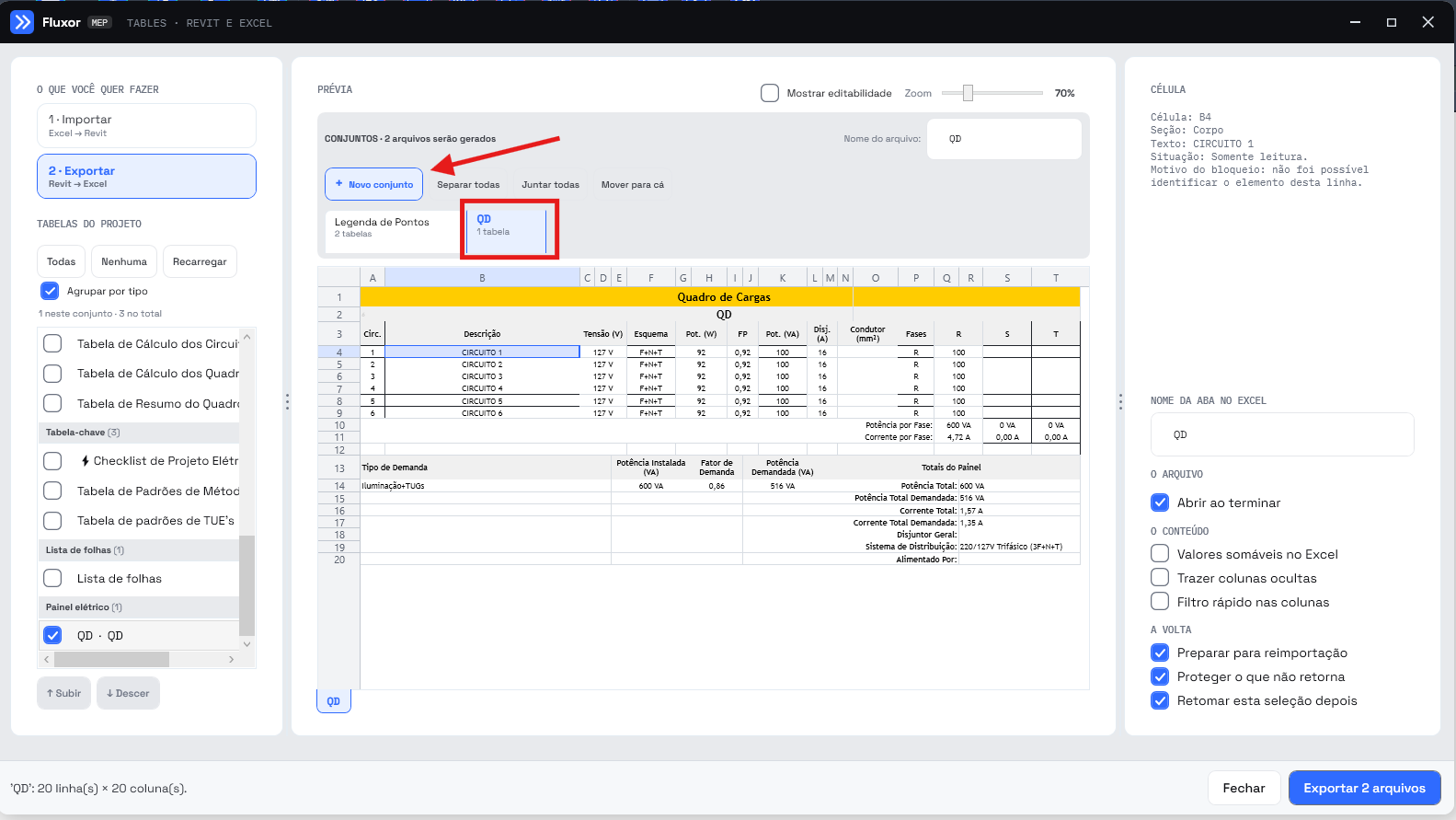Image resolution: width=1456 pixels, height=820 pixels.
Task: Uncheck Agrupar por tipo
Action: click(51, 291)
